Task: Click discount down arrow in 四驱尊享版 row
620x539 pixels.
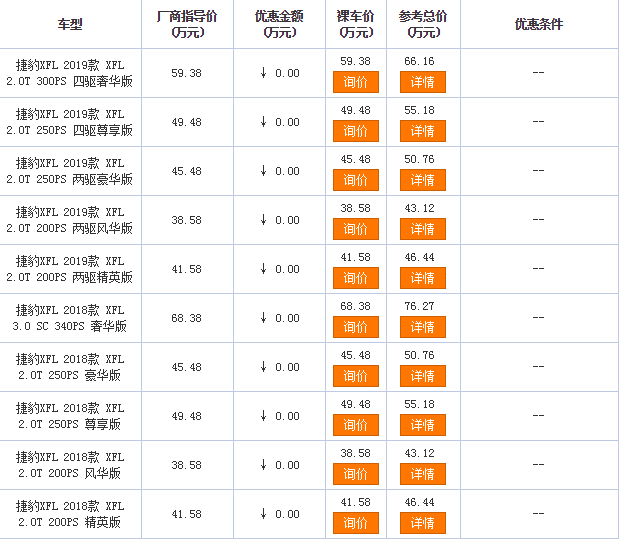Action: 263,121
